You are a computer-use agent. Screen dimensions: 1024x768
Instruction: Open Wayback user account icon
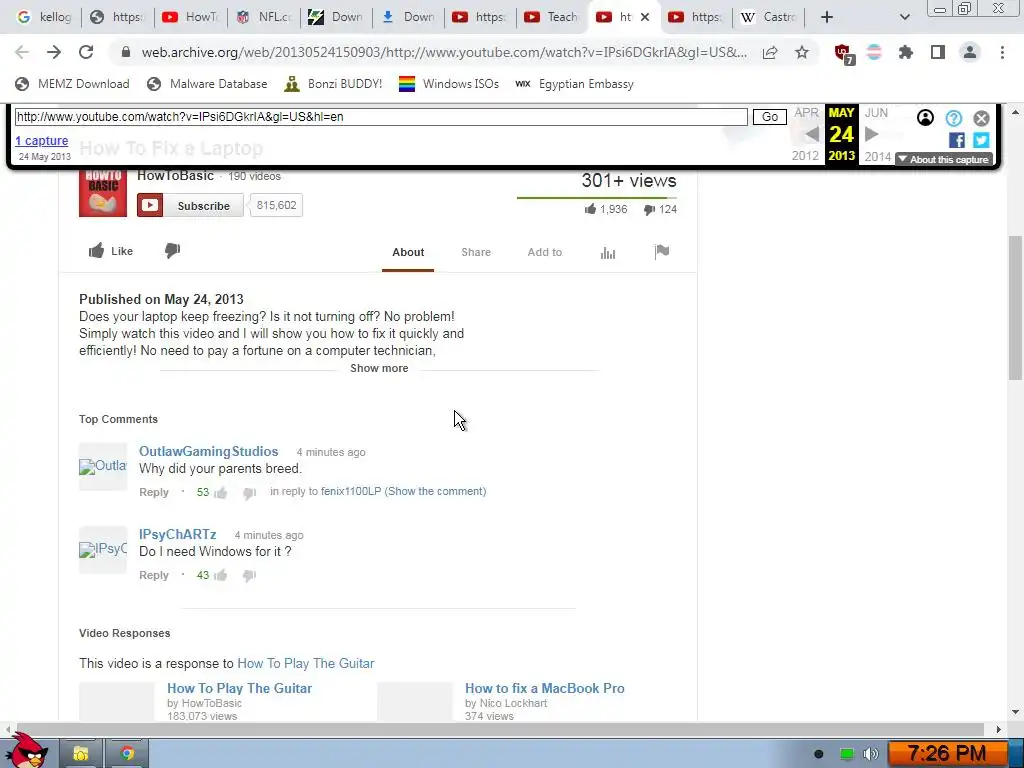click(925, 118)
